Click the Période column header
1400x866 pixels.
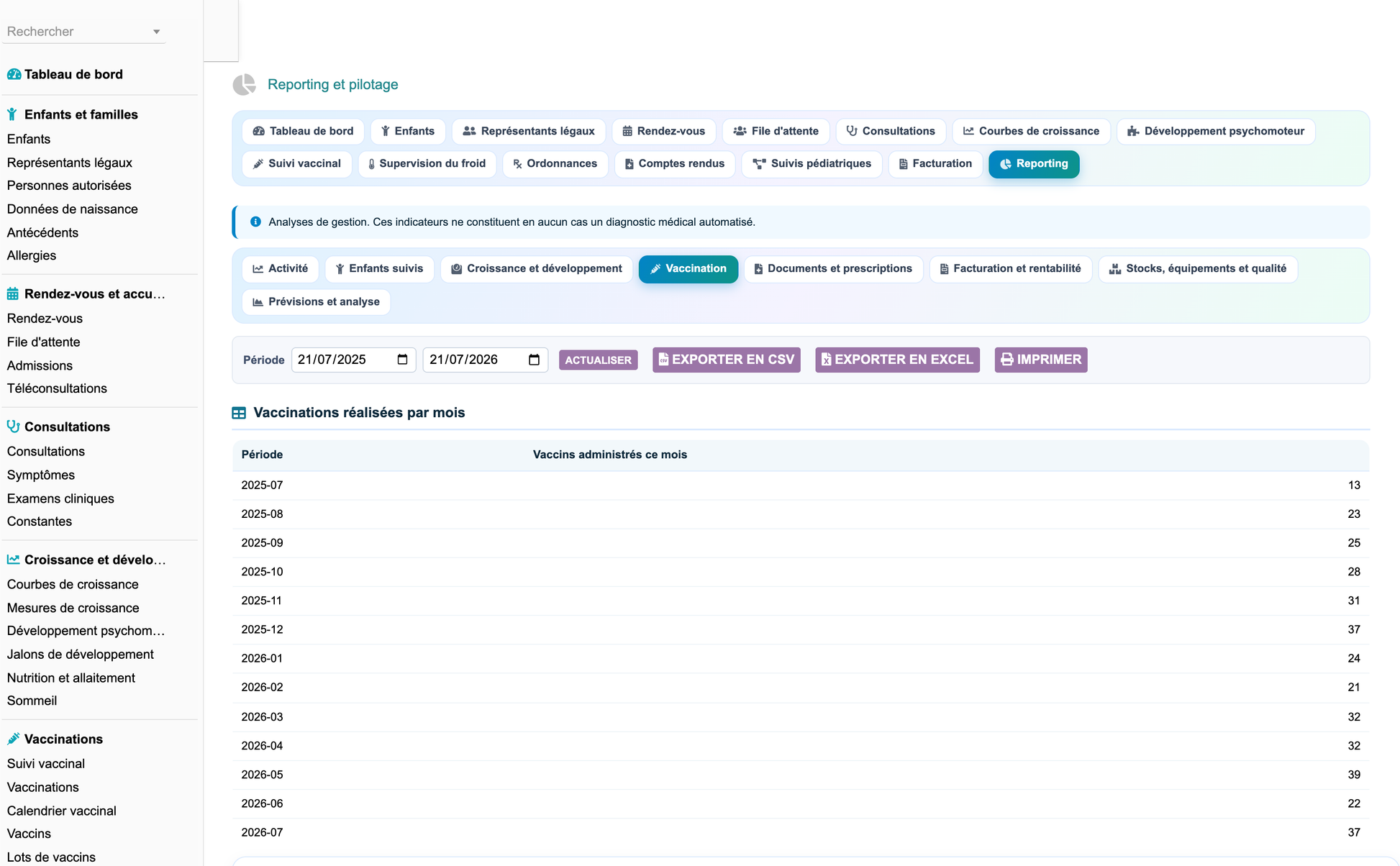click(262, 455)
